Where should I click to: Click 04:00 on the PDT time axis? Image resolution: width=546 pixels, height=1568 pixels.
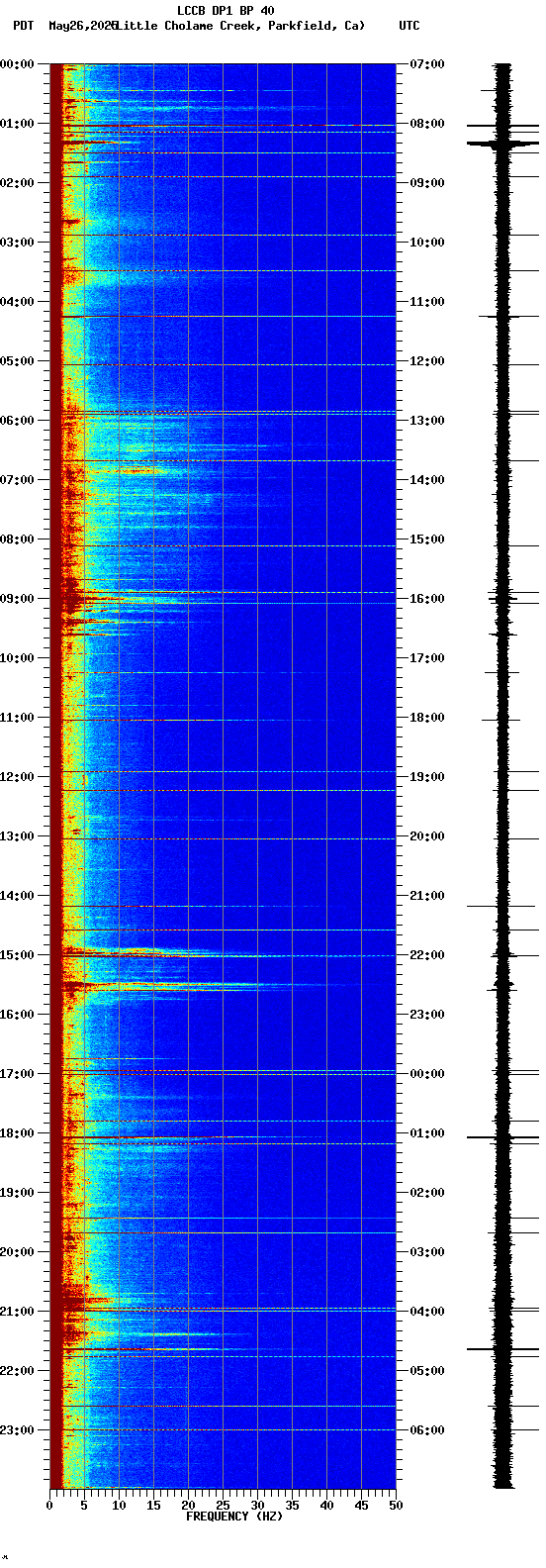(x=18, y=302)
